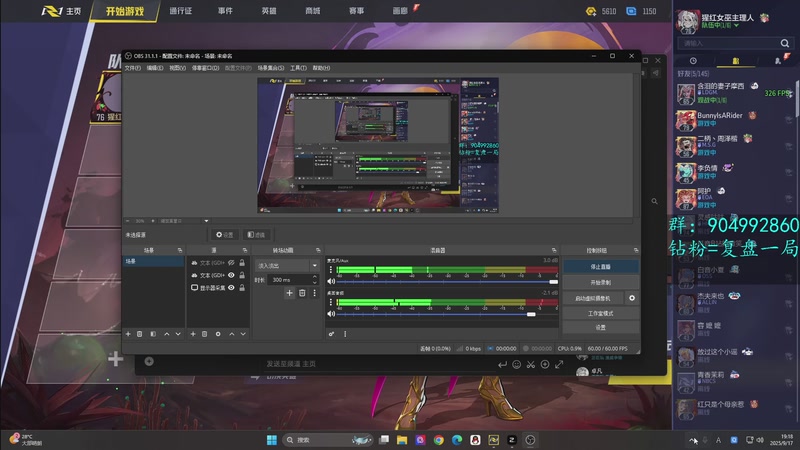Toggle lock on display capture source

pyautogui.click(x=242, y=288)
